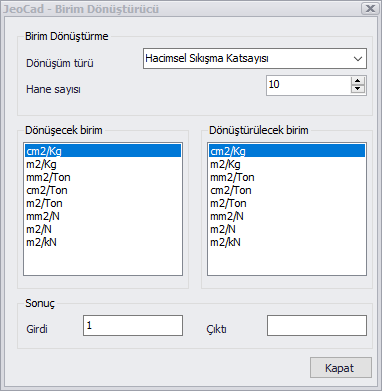
Task: Select m2/Kg in Dönüşecek birim list
Action: (x=103, y=164)
